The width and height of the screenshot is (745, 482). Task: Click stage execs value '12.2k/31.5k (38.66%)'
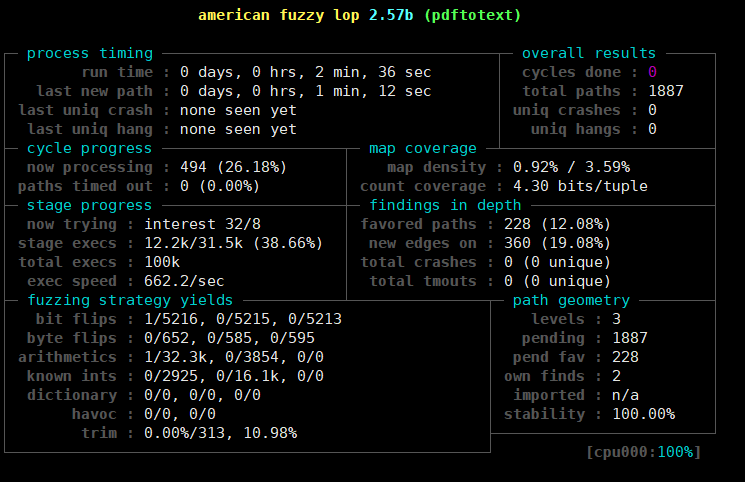[233, 243]
